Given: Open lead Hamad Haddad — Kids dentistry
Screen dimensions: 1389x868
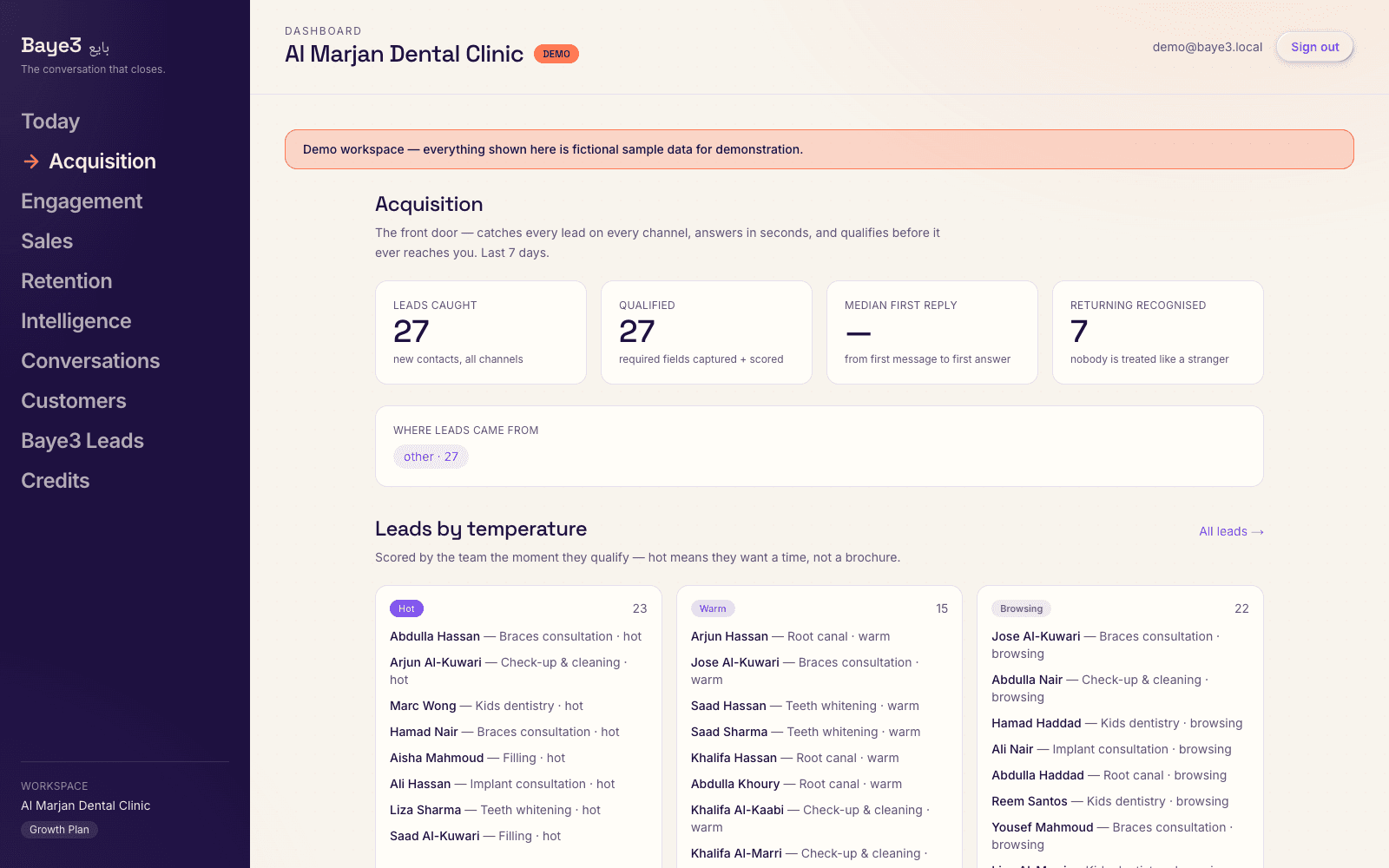Looking at the screenshot, I should pos(1117,723).
